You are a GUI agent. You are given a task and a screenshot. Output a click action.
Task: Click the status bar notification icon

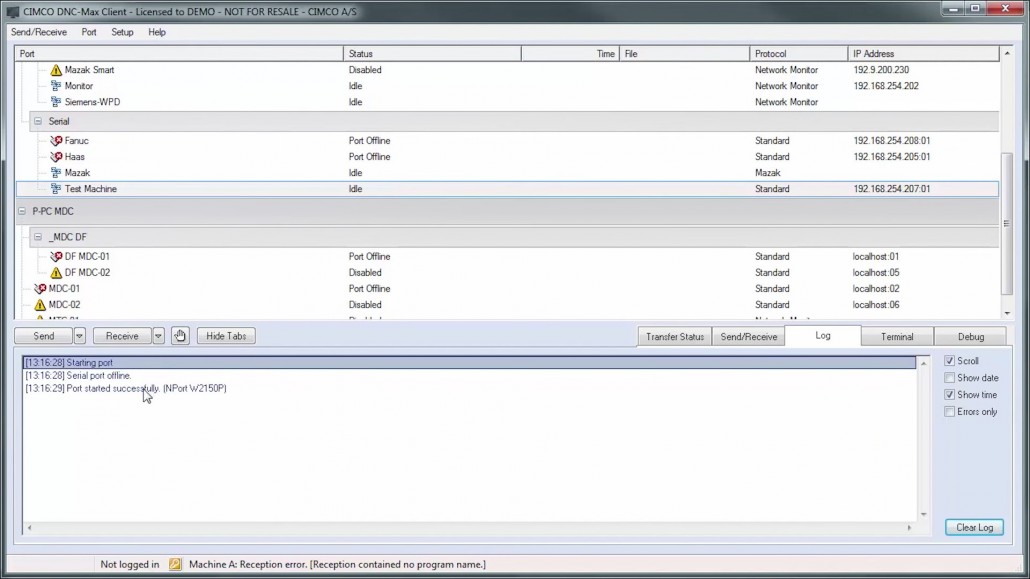pos(175,564)
